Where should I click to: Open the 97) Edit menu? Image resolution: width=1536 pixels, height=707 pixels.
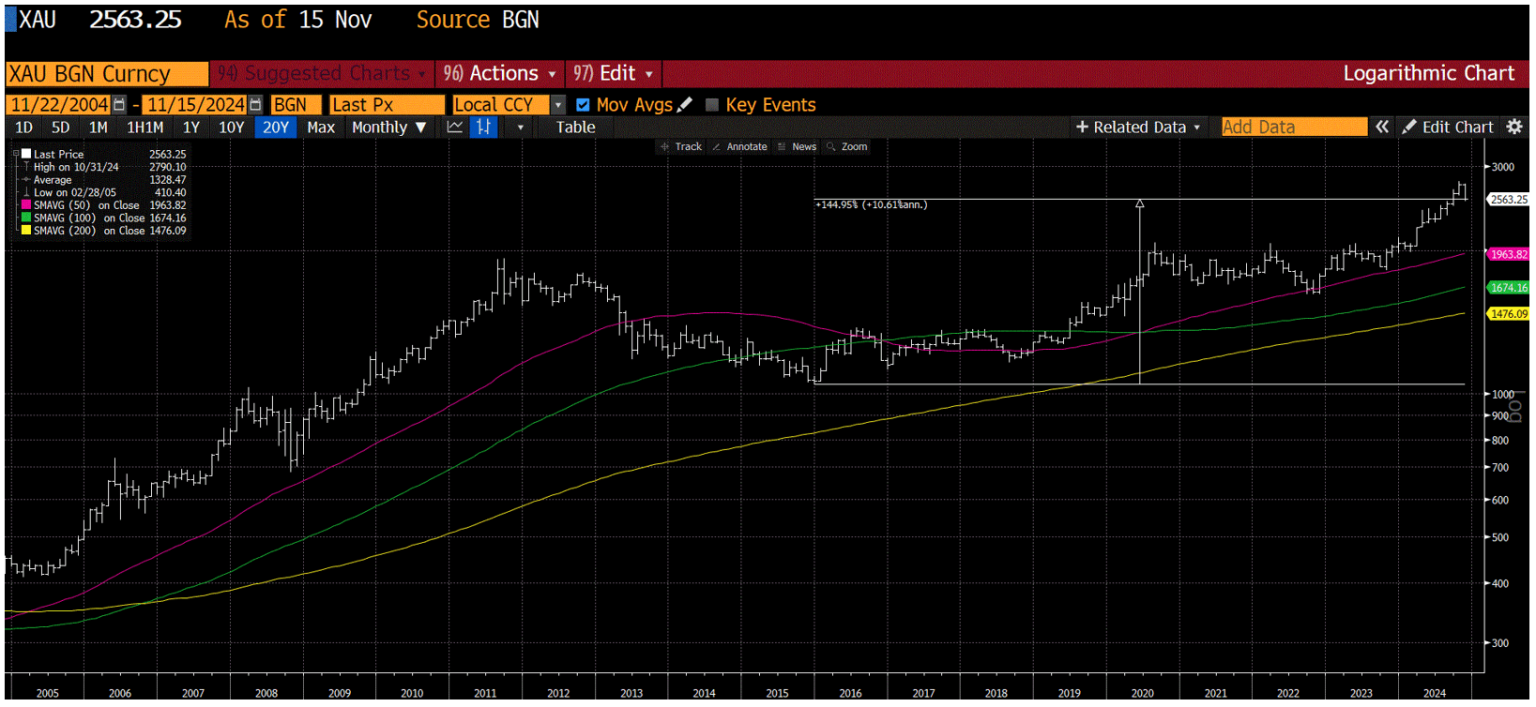tap(612, 73)
